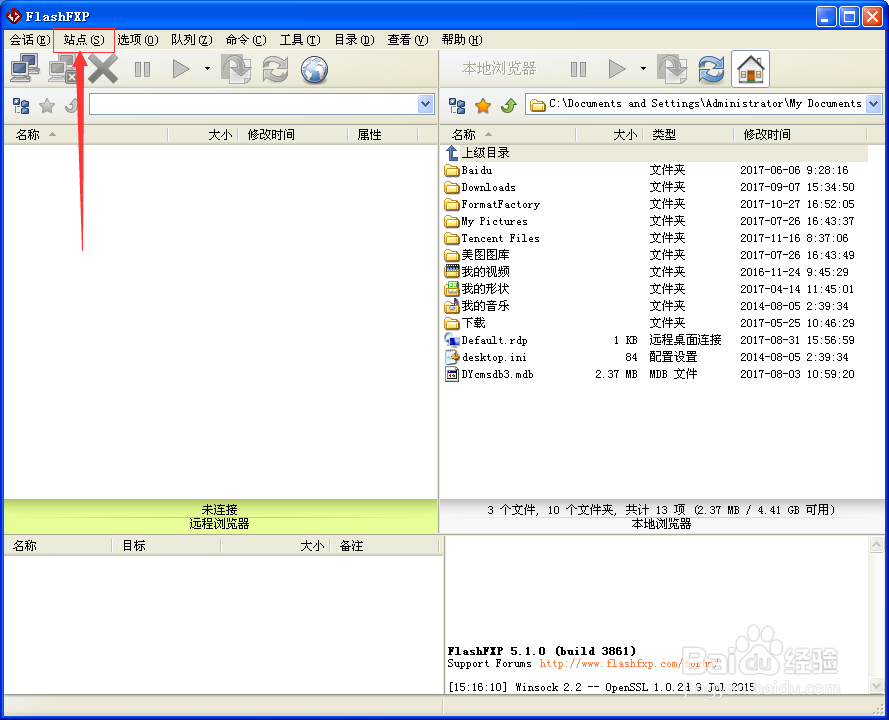Open the 帮助(H) menu
The height and width of the screenshot is (720, 889).
[x=462, y=40]
